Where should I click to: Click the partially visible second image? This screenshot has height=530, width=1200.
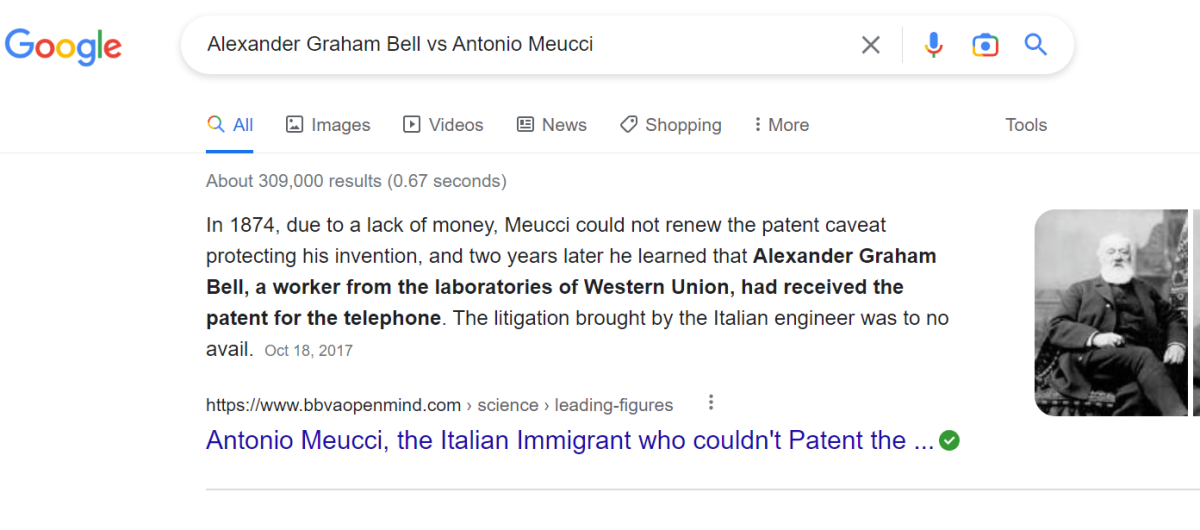pyautogui.click(x=1196, y=312)
